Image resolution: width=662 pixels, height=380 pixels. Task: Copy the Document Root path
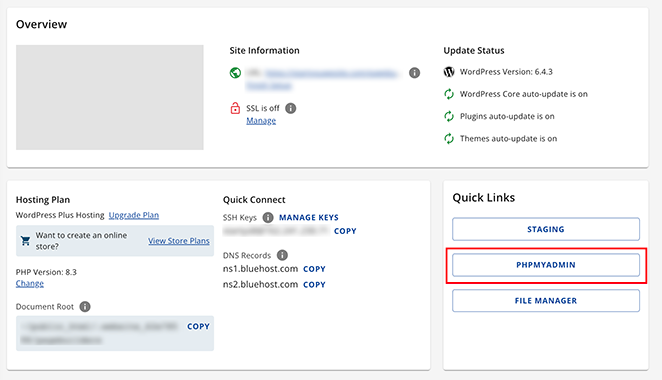point(198,326)
